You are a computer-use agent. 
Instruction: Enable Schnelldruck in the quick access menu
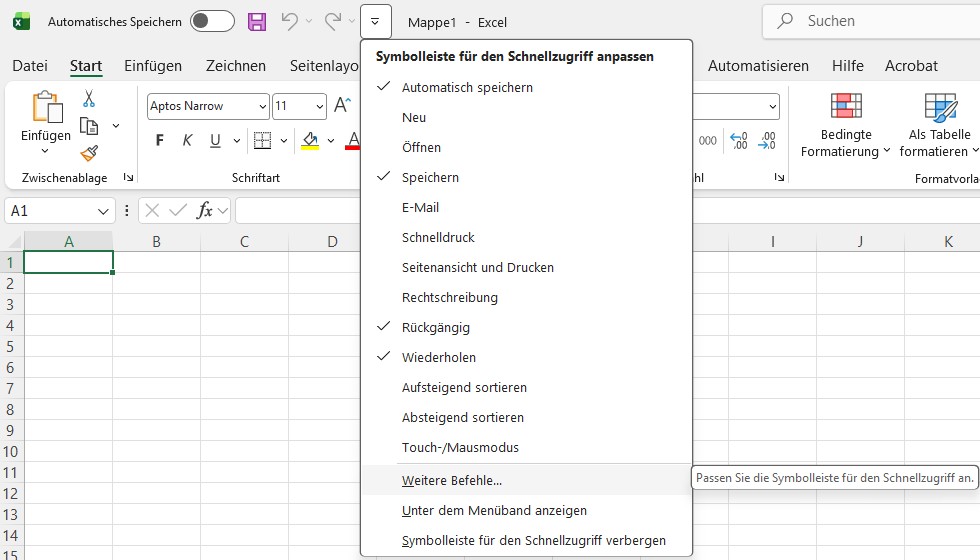pos(438,237)
